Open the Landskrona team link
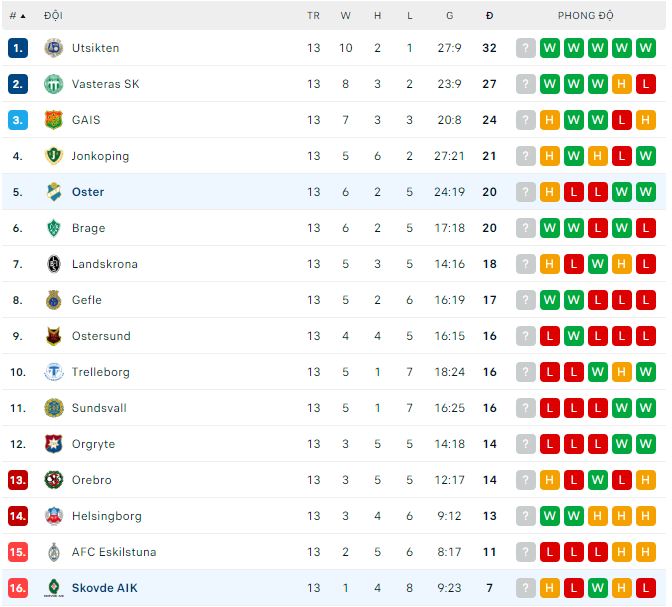The image size is (672, 607). pos(104,264)
